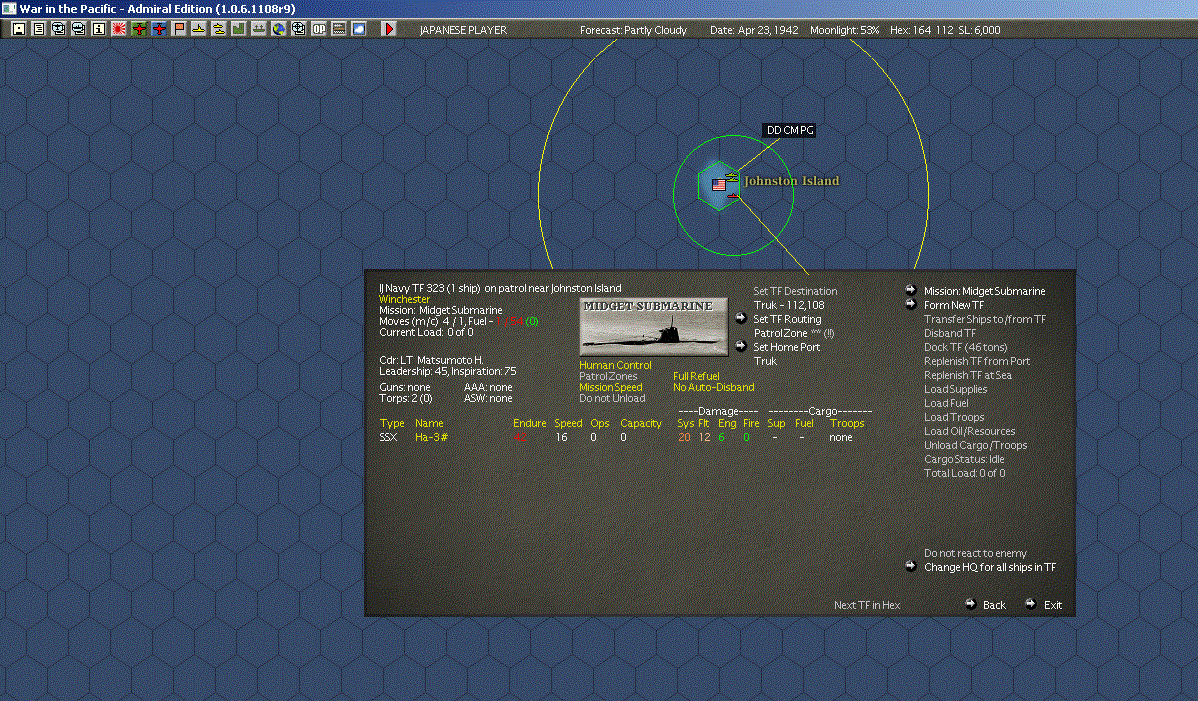The width and height of the screenshot is (1198, 701).
Task: Click the Cargo Status: Idle text
Action: 963,459
